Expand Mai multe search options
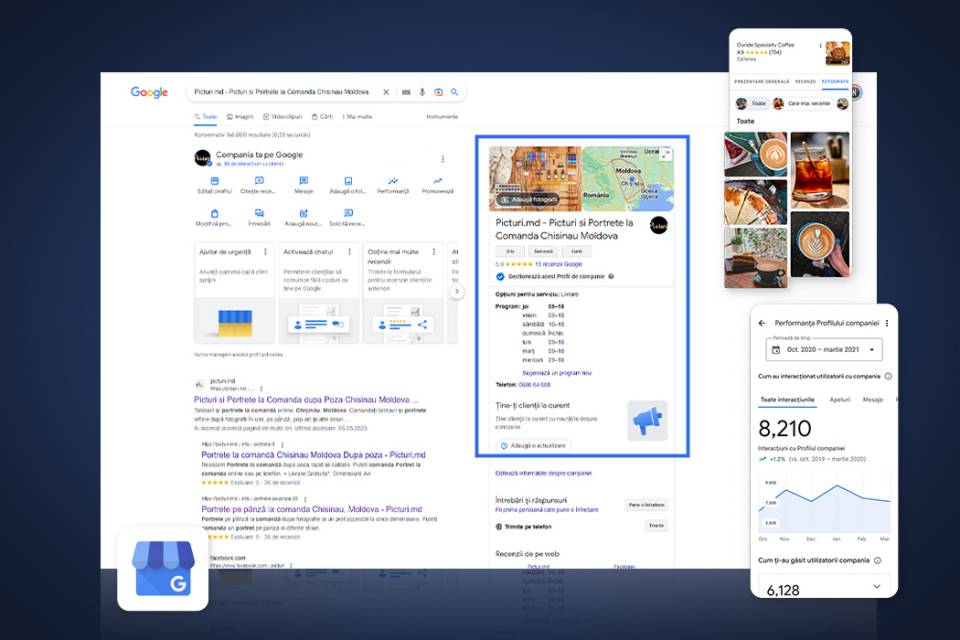Screen dimensions: 960x640 [x=358, y=116]
